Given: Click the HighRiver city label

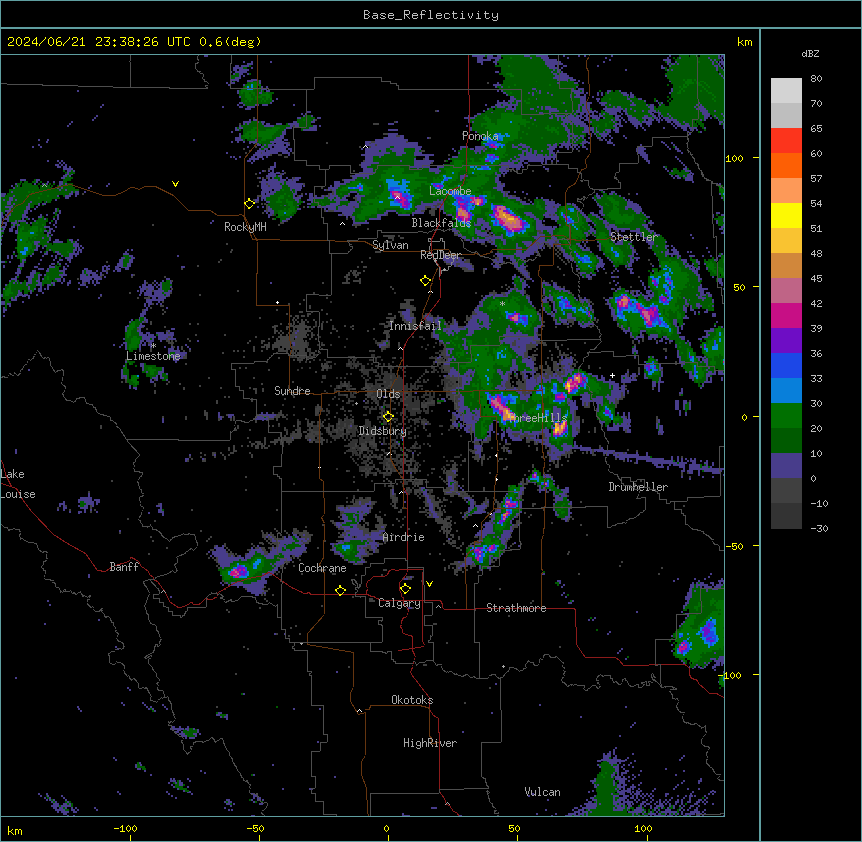Looking at the screenshot, I should pyautogui.click(x=430, y=743).
